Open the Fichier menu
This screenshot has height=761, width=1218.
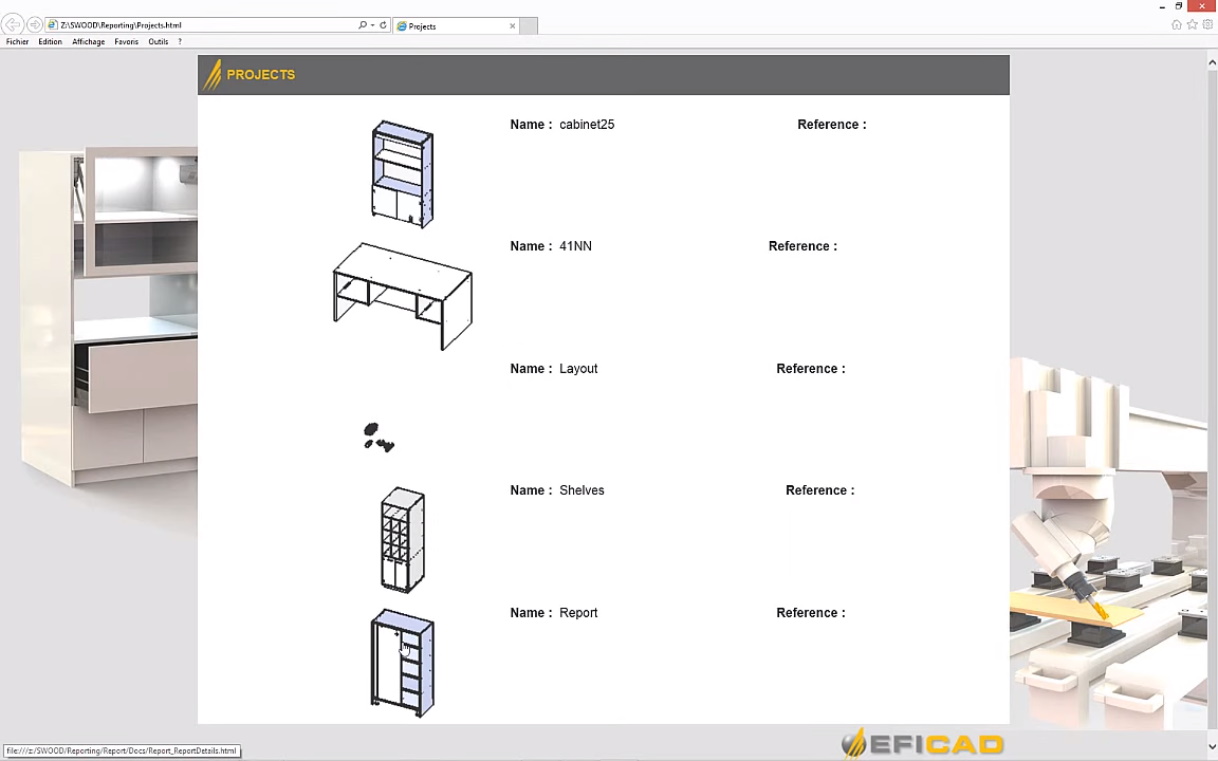click(x=17, y=42)
